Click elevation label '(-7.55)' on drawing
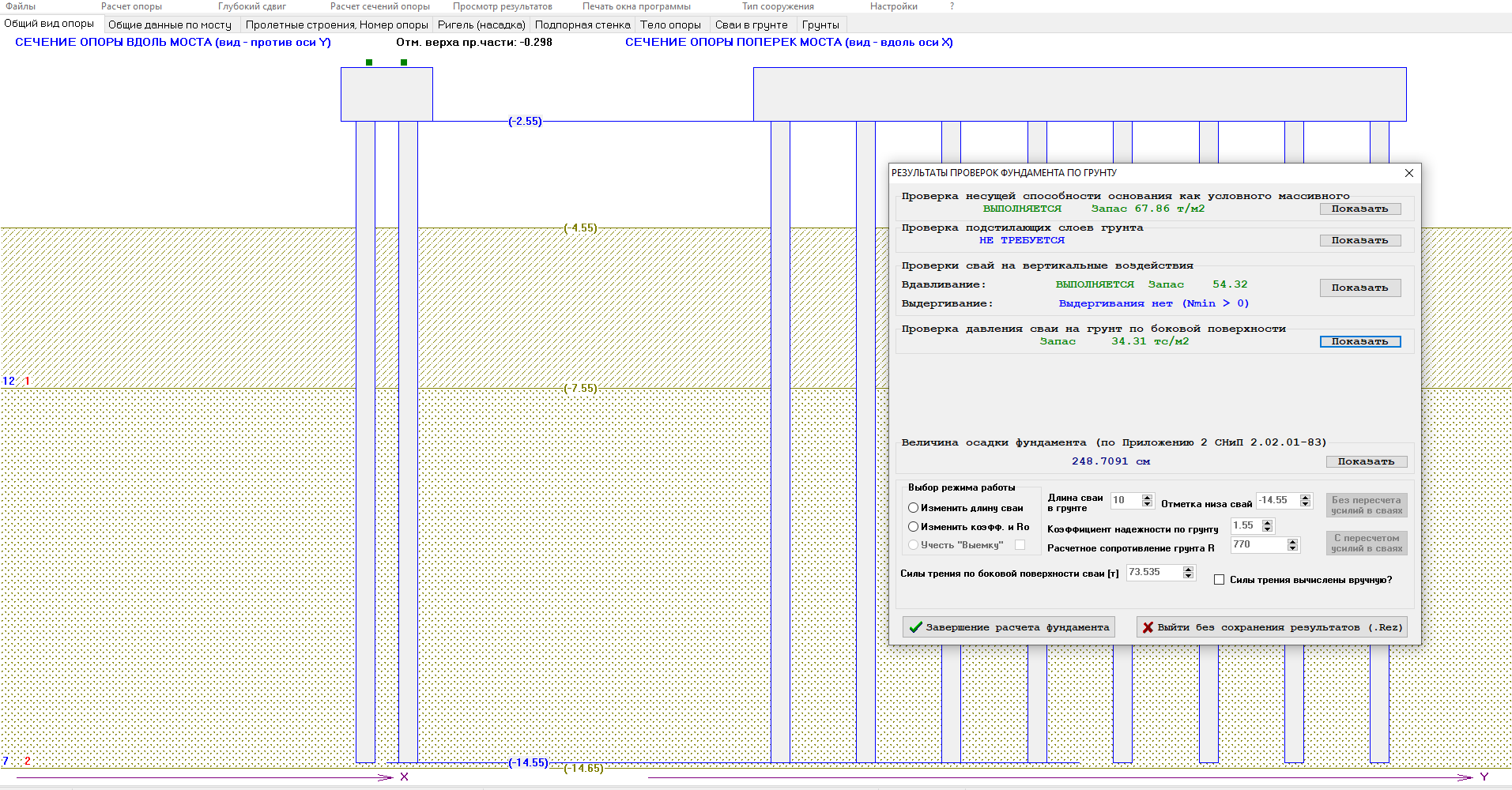This screenshot has width=1512, height=790. click(580, 388)
